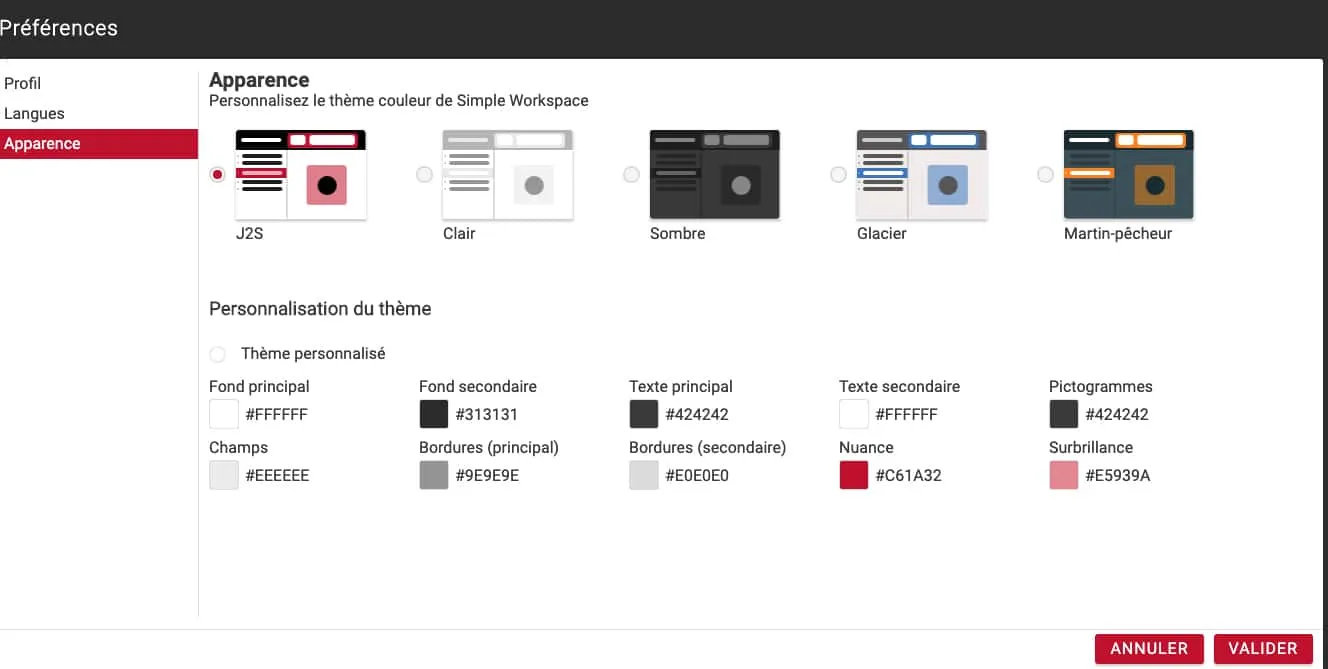Open the Profil preferences section

click(x=23, y=84)
